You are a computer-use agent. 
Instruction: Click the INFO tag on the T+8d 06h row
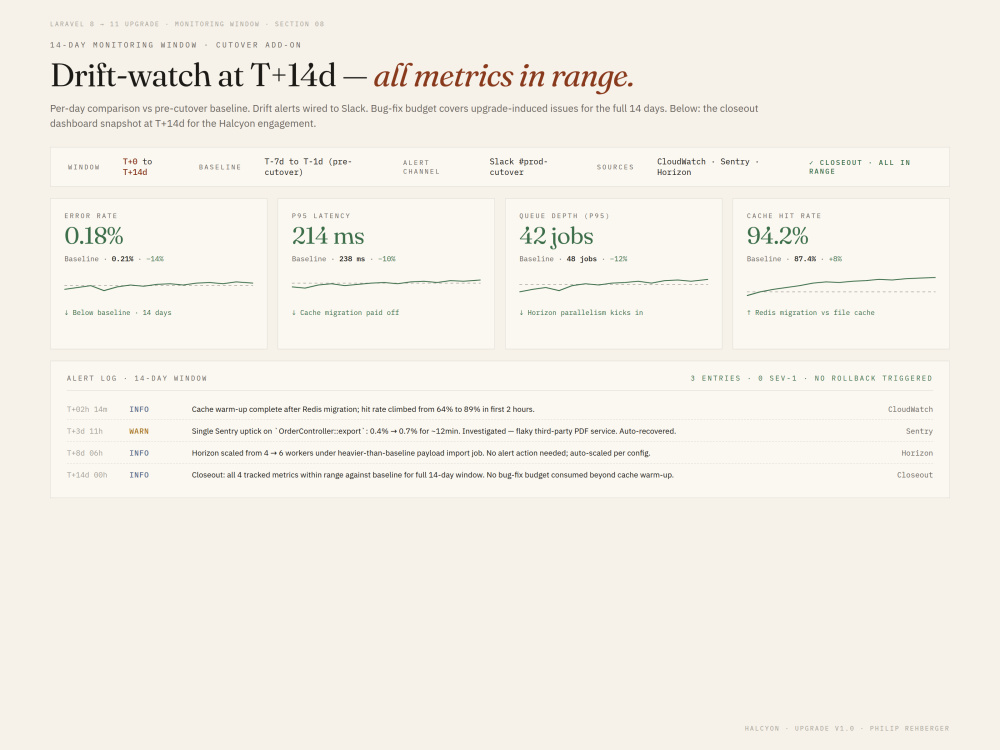tap(139, 453)
